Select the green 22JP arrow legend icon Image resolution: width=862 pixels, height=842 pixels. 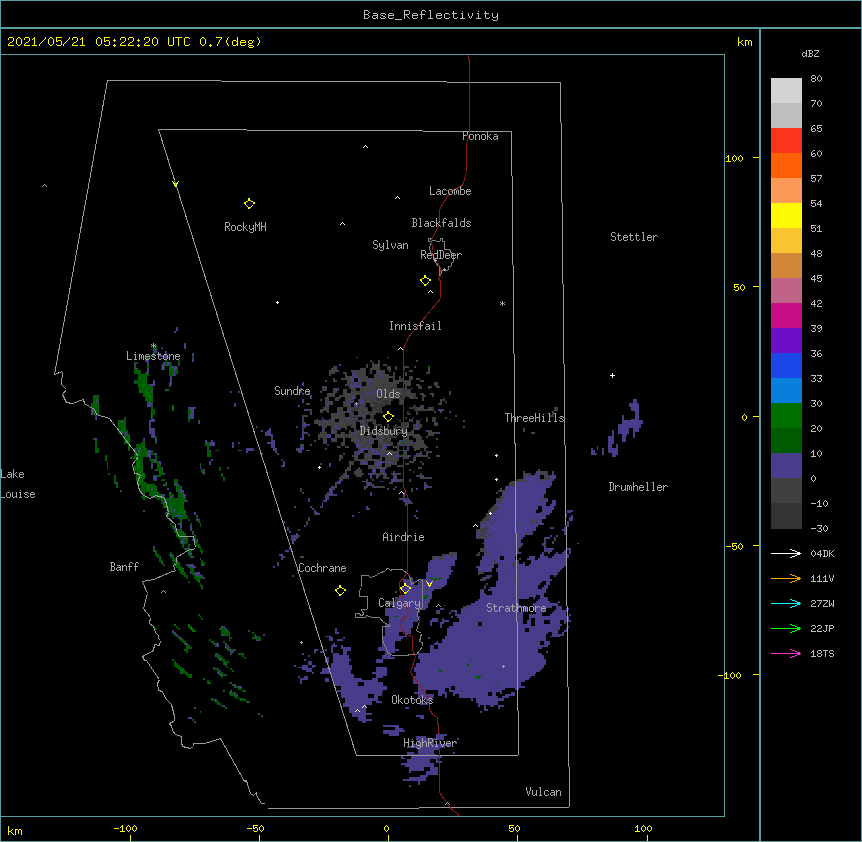[x=786, y=628]
